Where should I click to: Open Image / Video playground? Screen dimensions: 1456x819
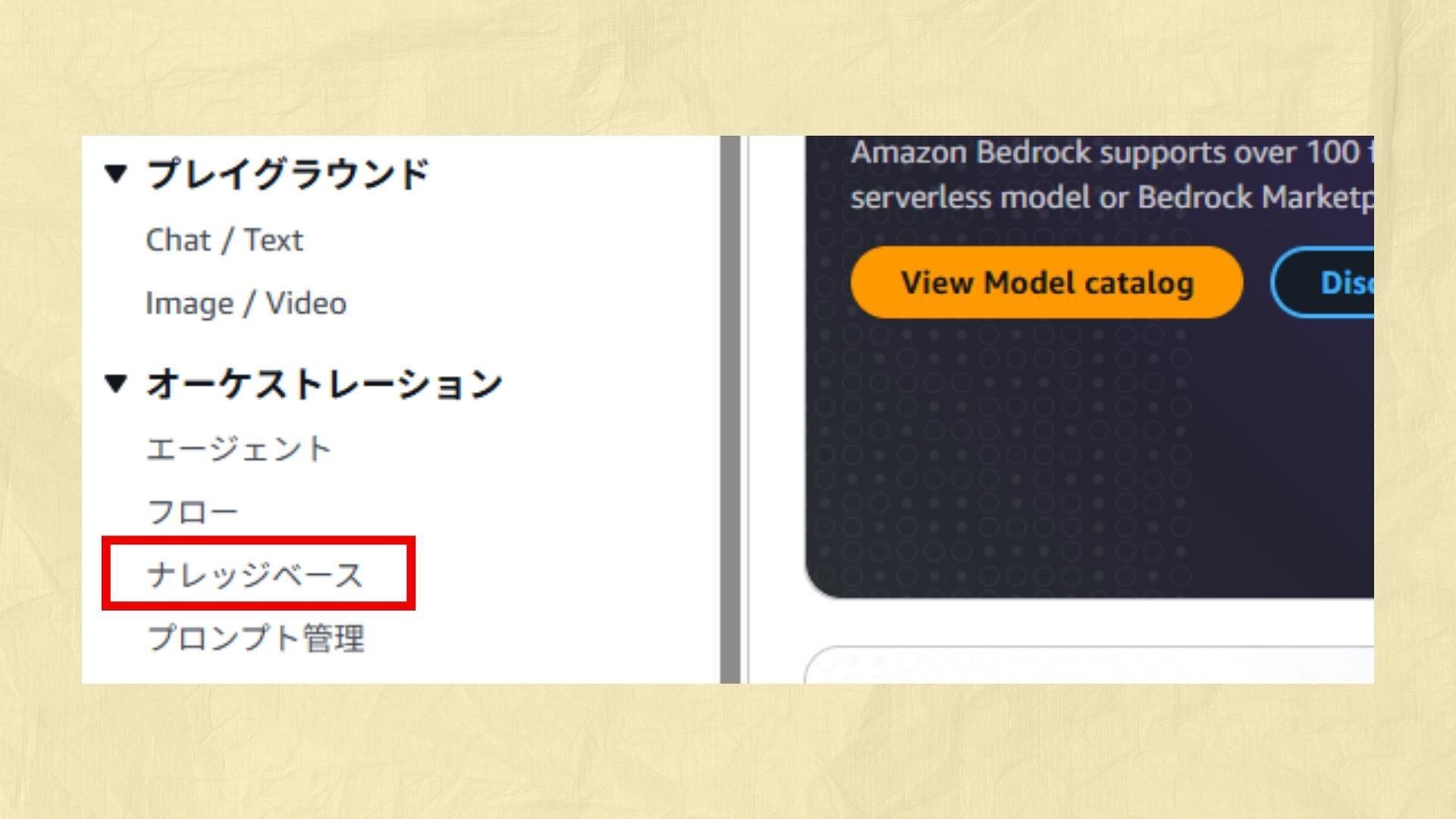coord(246,303)
